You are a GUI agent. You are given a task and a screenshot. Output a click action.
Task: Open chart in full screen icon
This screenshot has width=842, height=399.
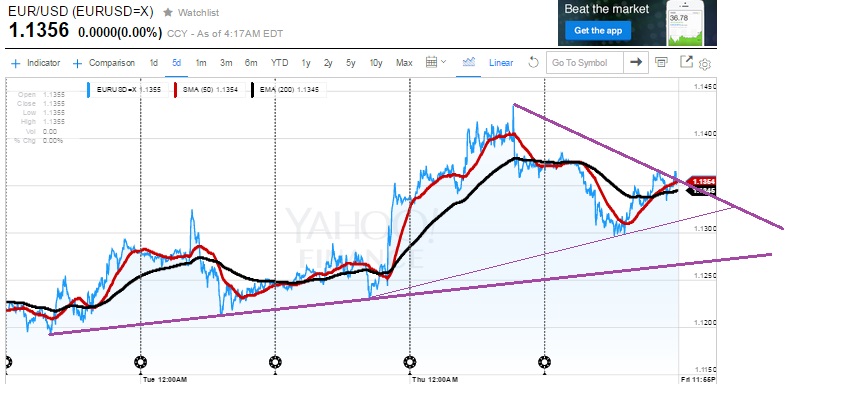[x=686, y=62]
